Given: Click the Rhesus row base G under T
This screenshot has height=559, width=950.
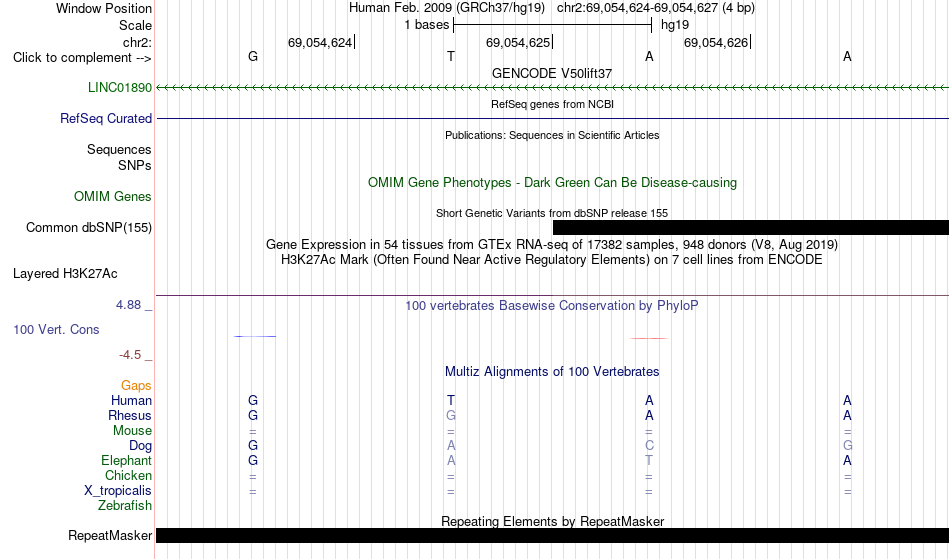Looking at the screenshot, I should coord(451,415).
